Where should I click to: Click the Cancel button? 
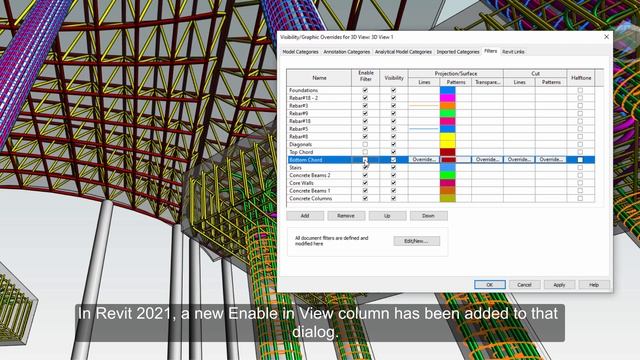524,285
